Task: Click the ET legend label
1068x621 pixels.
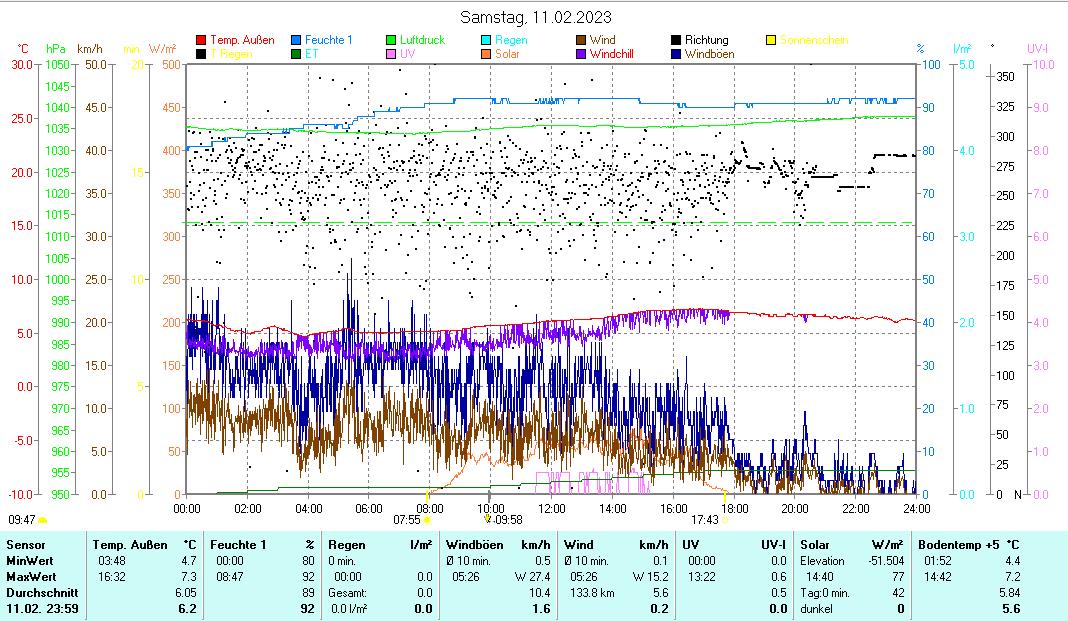Action: 311,54
